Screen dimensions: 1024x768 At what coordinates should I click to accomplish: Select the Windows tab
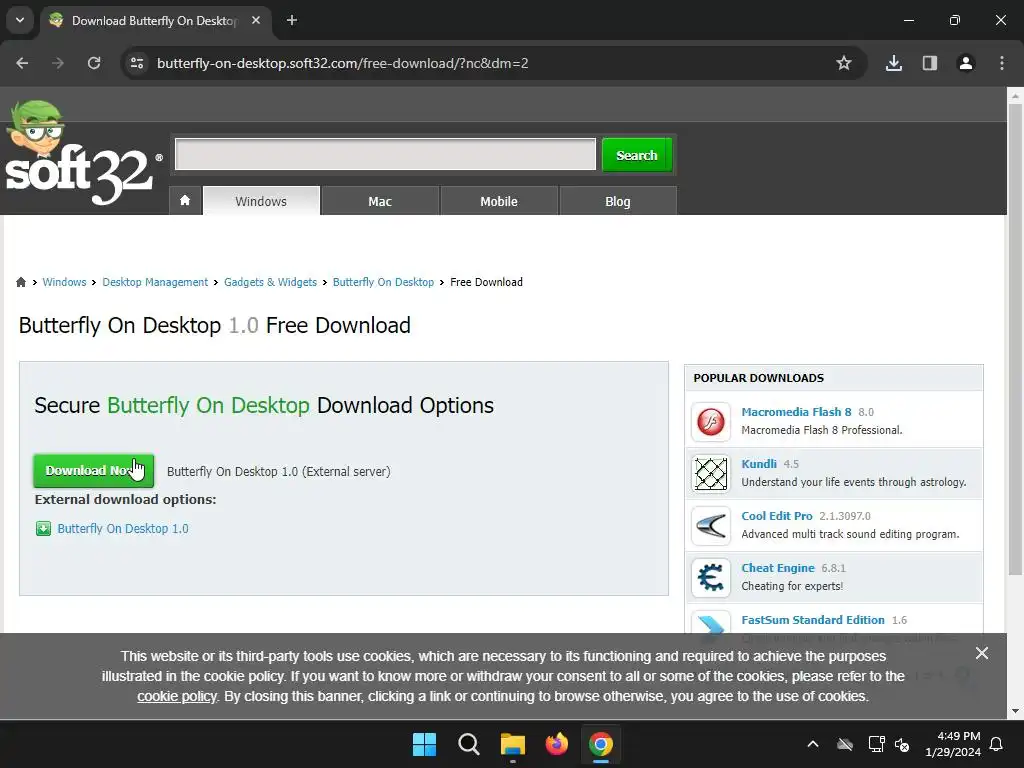(261, 201)
